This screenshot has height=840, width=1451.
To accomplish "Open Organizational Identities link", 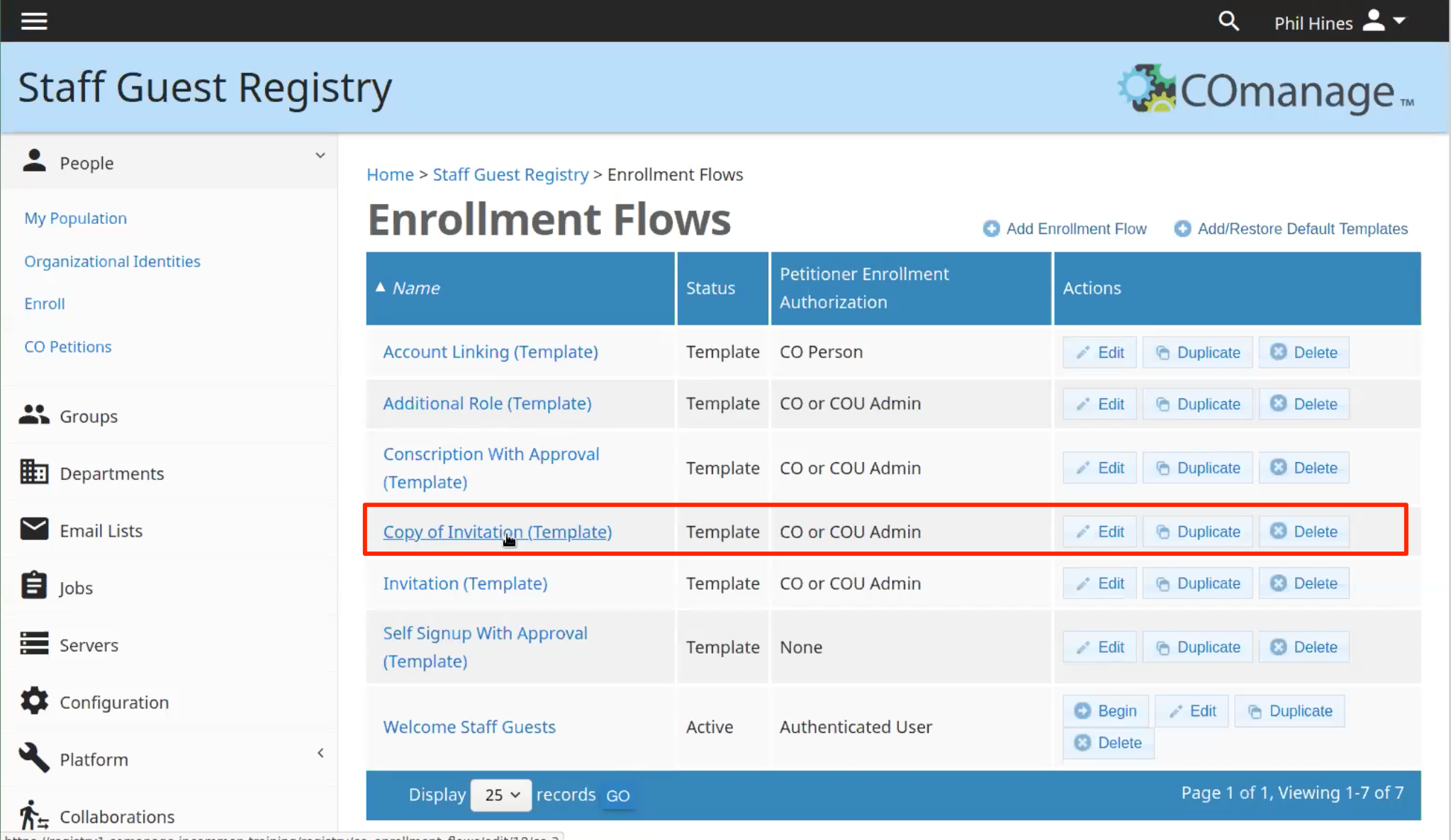I will pos(112,262).
